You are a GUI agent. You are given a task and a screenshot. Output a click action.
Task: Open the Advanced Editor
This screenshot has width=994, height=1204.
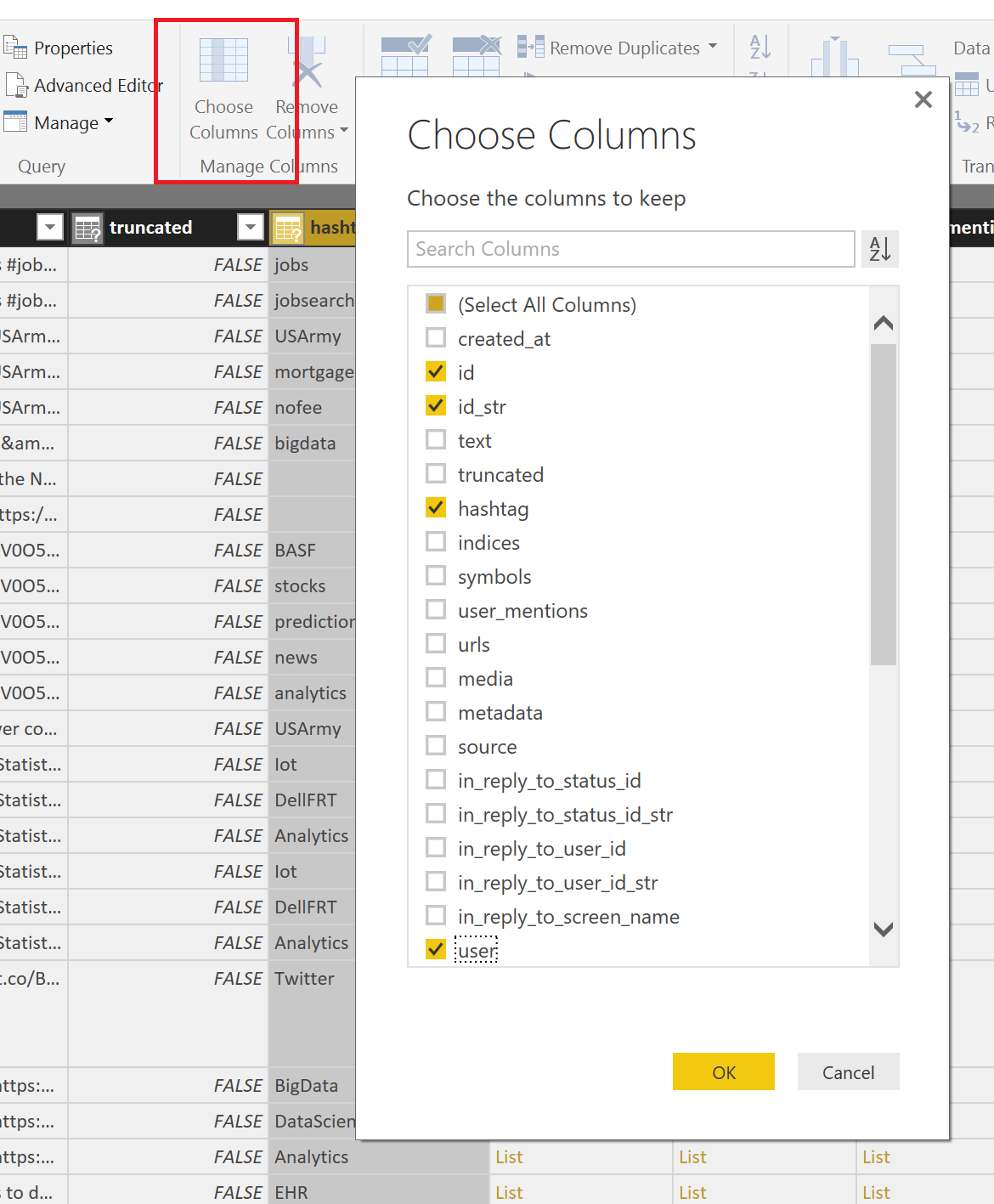(84, 86)
